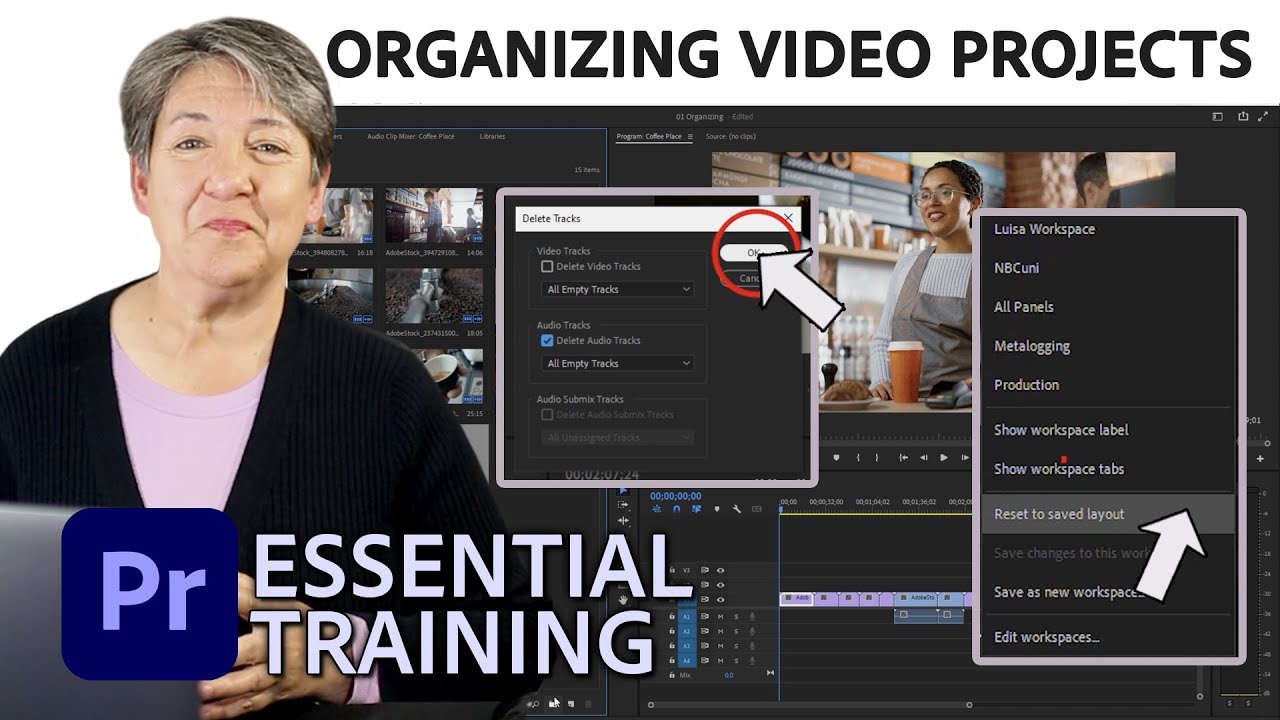Hide V3 track output eye
Image resolution: width=1280 pixels, height=720 pixels.
[x=721, y=570]
